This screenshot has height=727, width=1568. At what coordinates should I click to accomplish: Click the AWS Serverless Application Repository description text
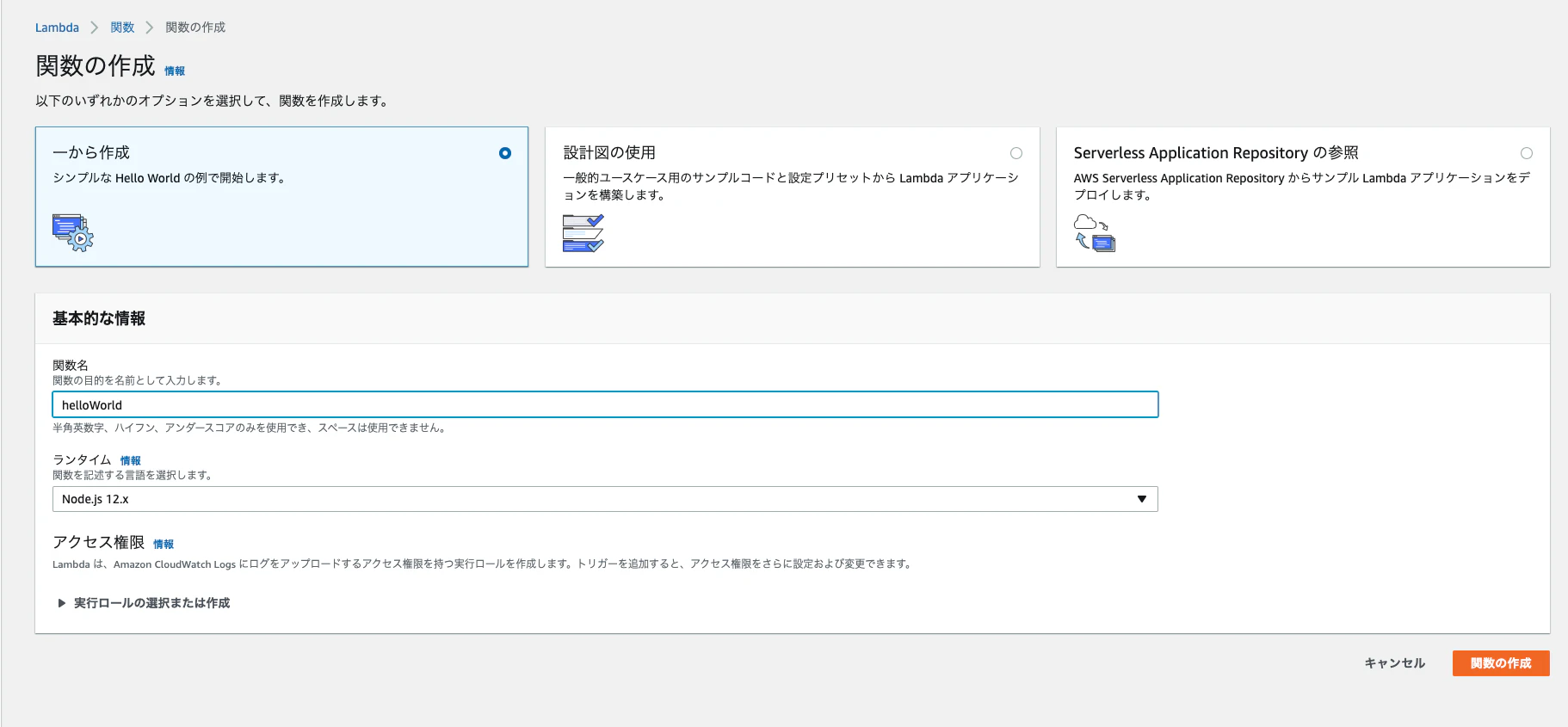point(1302,187)
